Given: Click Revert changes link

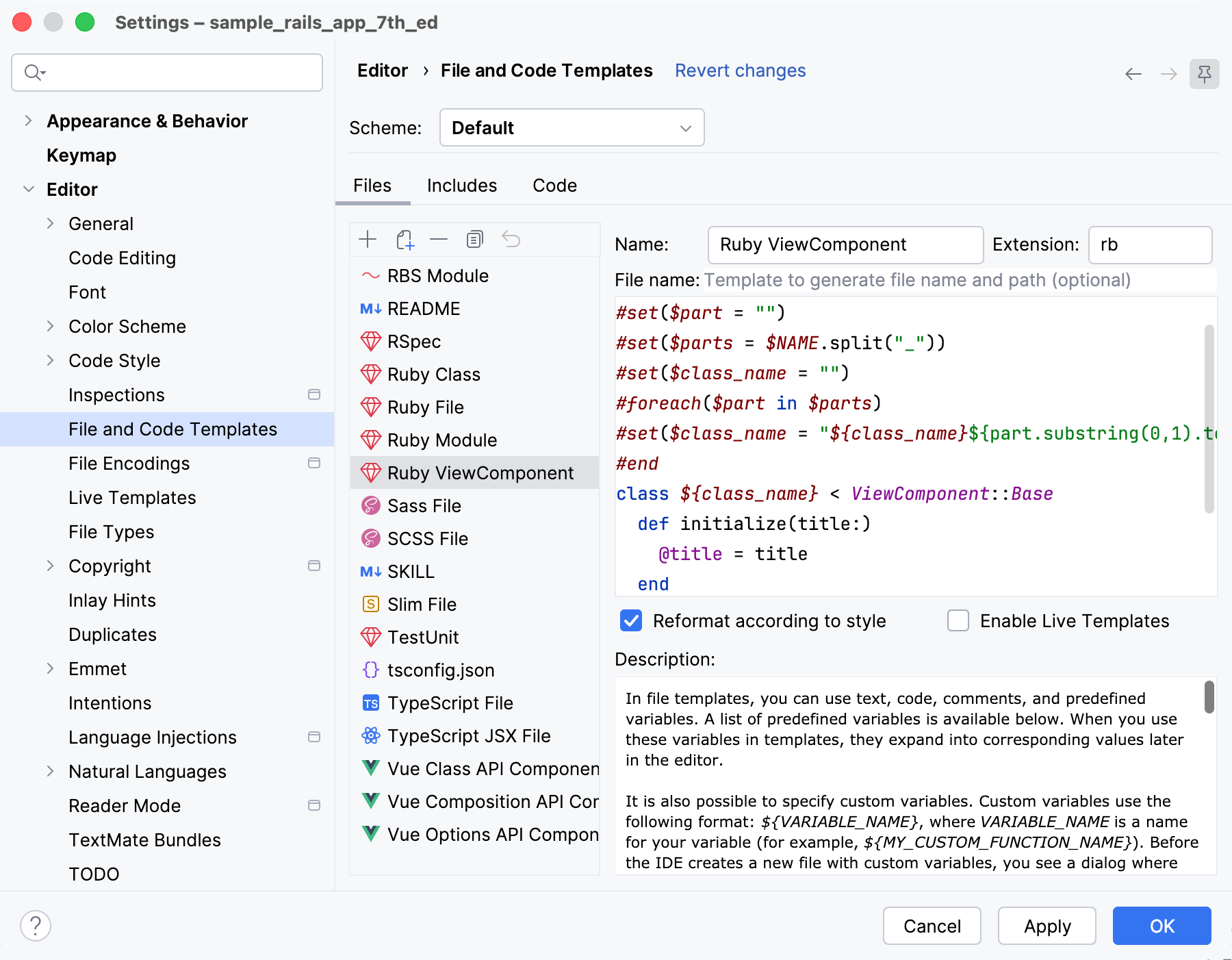Looking at the screenshot, I should tap(740, 71).
